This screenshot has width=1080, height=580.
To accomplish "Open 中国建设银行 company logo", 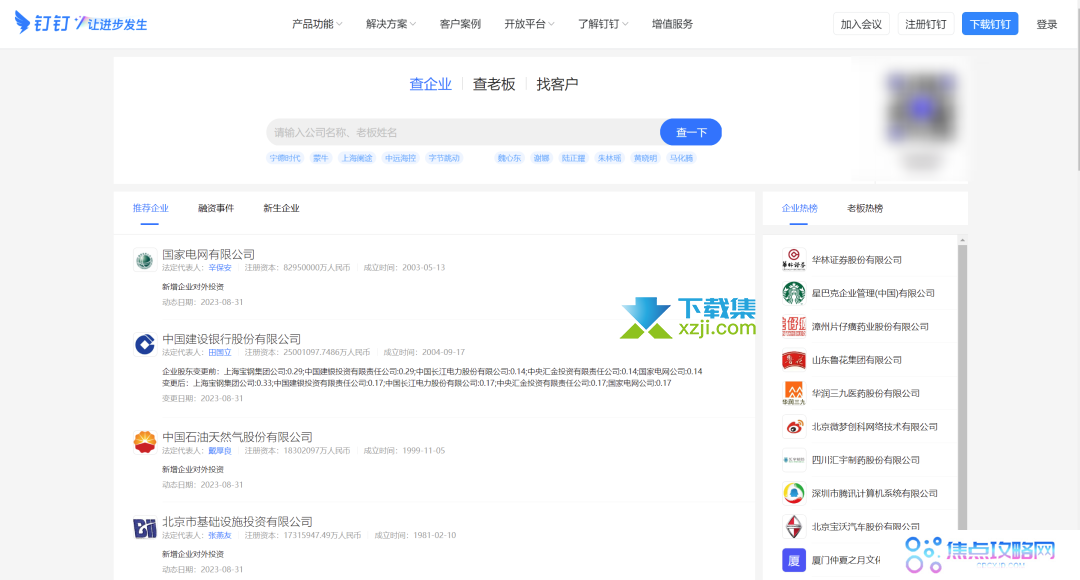I will [x=145, y=344].
